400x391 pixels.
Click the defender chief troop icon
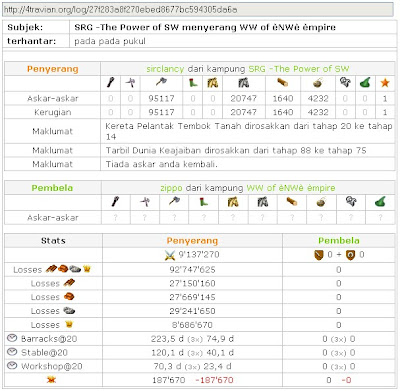pos(351,201)
